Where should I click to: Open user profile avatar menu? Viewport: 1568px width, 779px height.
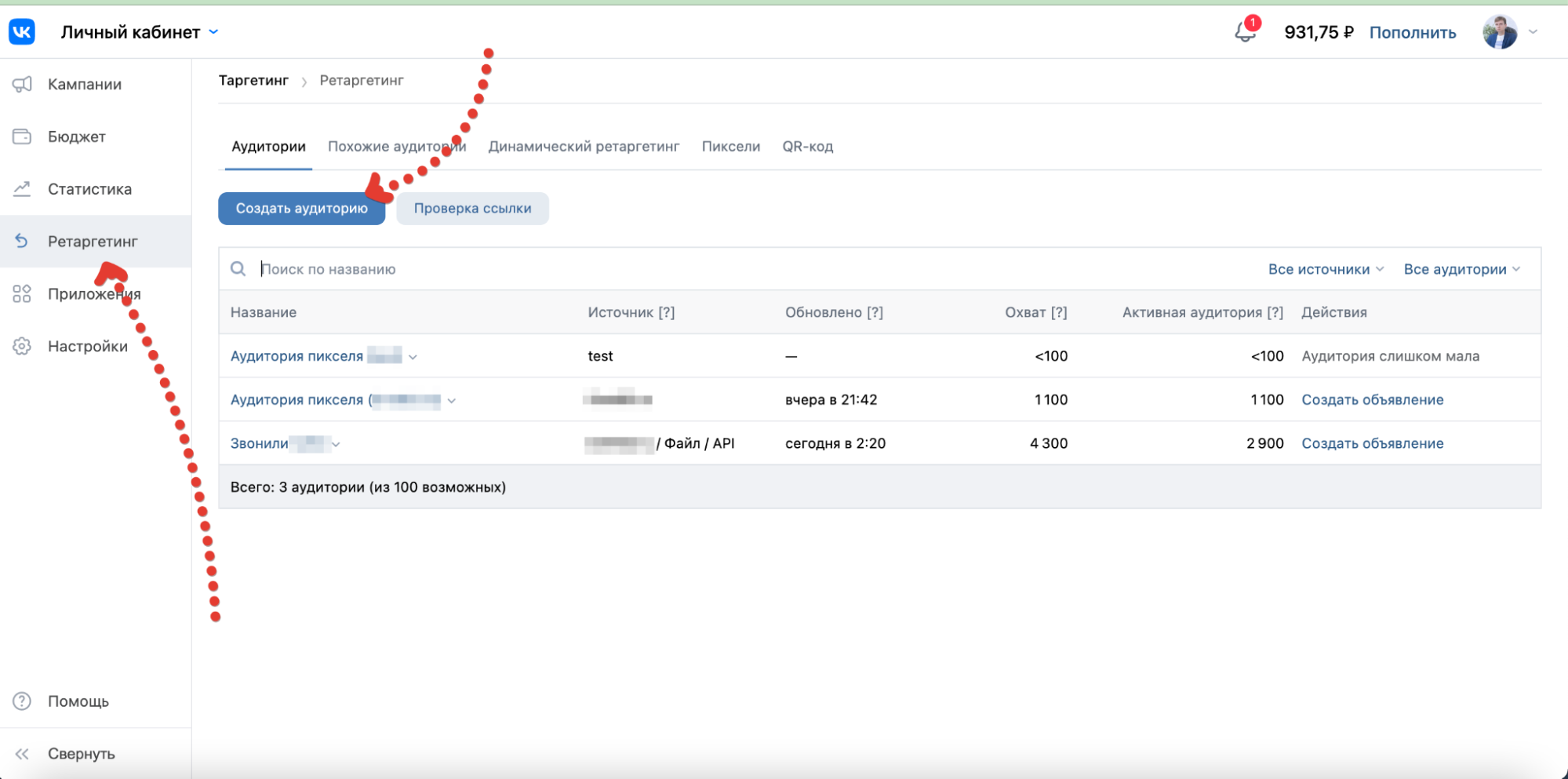click(x=1499, y=32)
